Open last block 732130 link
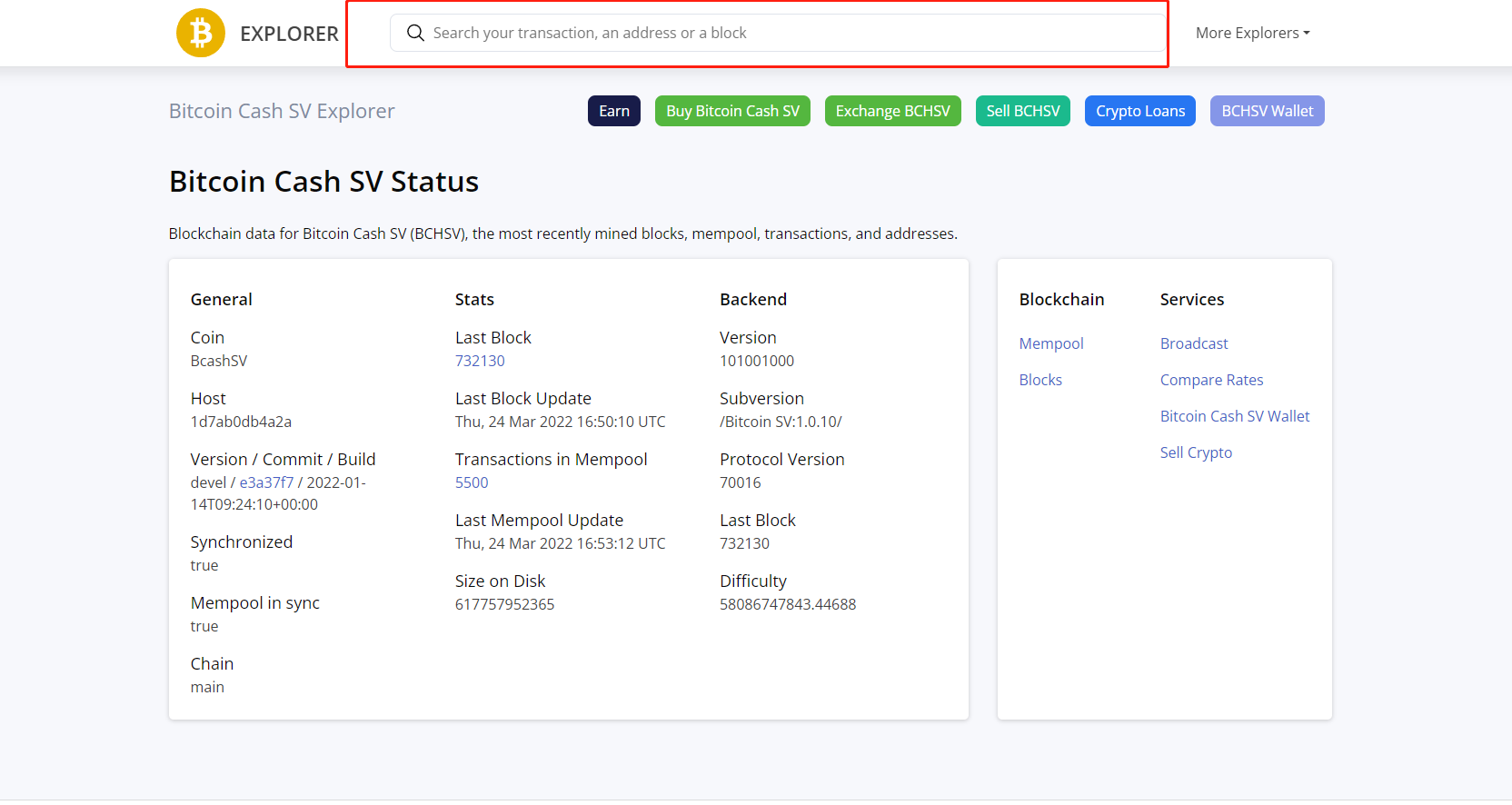This screenshot has width=1512, height=805. (x=480, y=361)
